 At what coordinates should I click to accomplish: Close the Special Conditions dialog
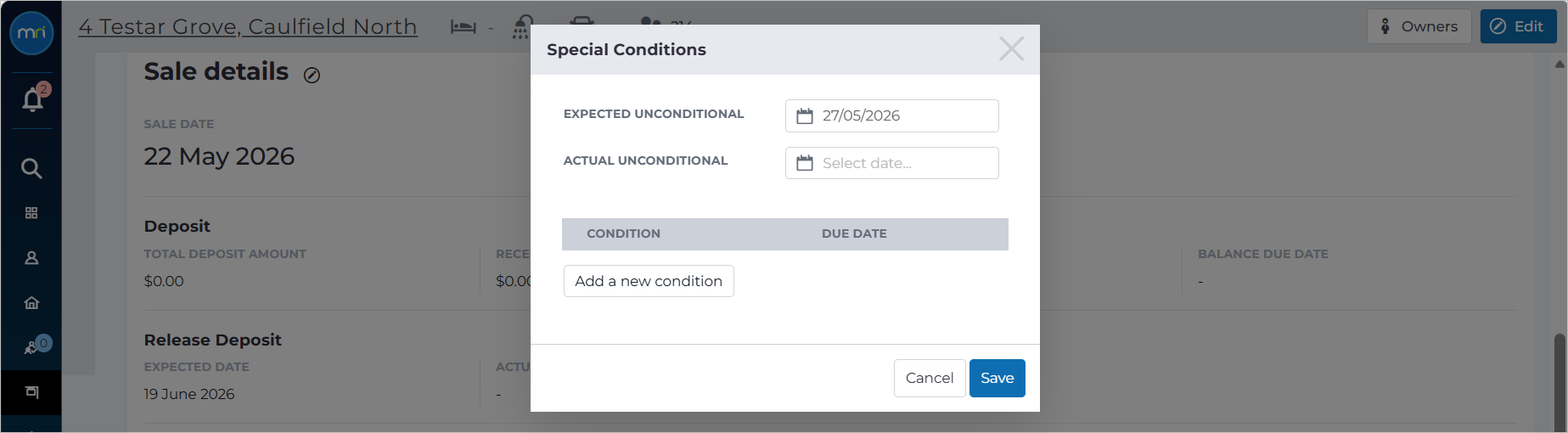1011,49
